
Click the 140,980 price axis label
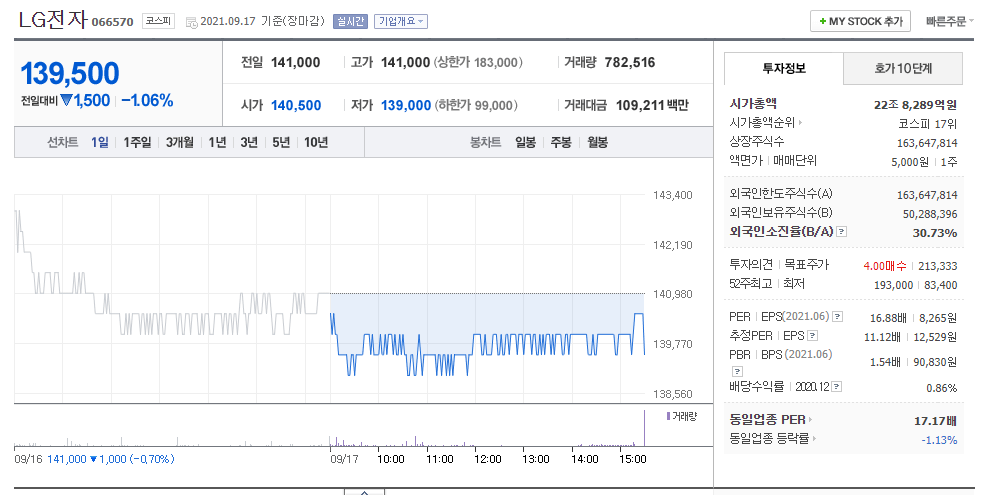pos(673,294)
